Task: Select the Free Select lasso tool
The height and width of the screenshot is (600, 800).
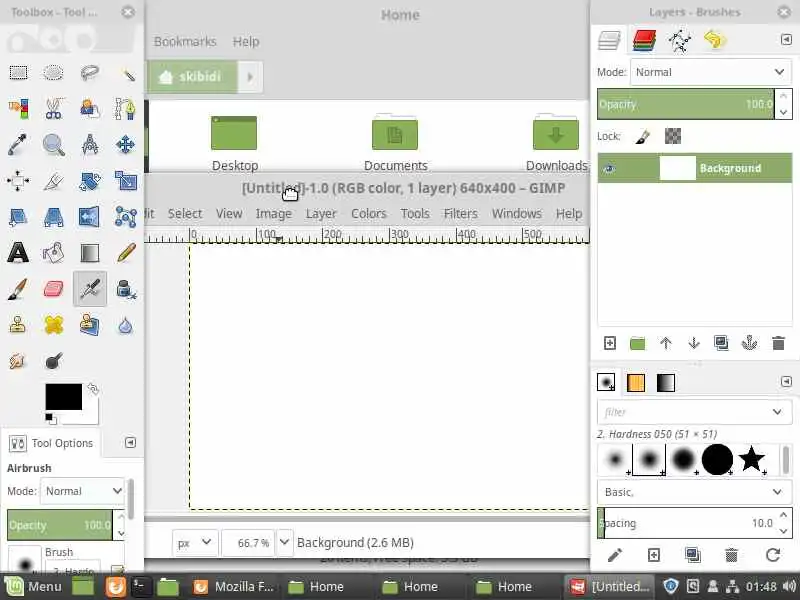Action: pyautogui.click(x=90, y=73)
